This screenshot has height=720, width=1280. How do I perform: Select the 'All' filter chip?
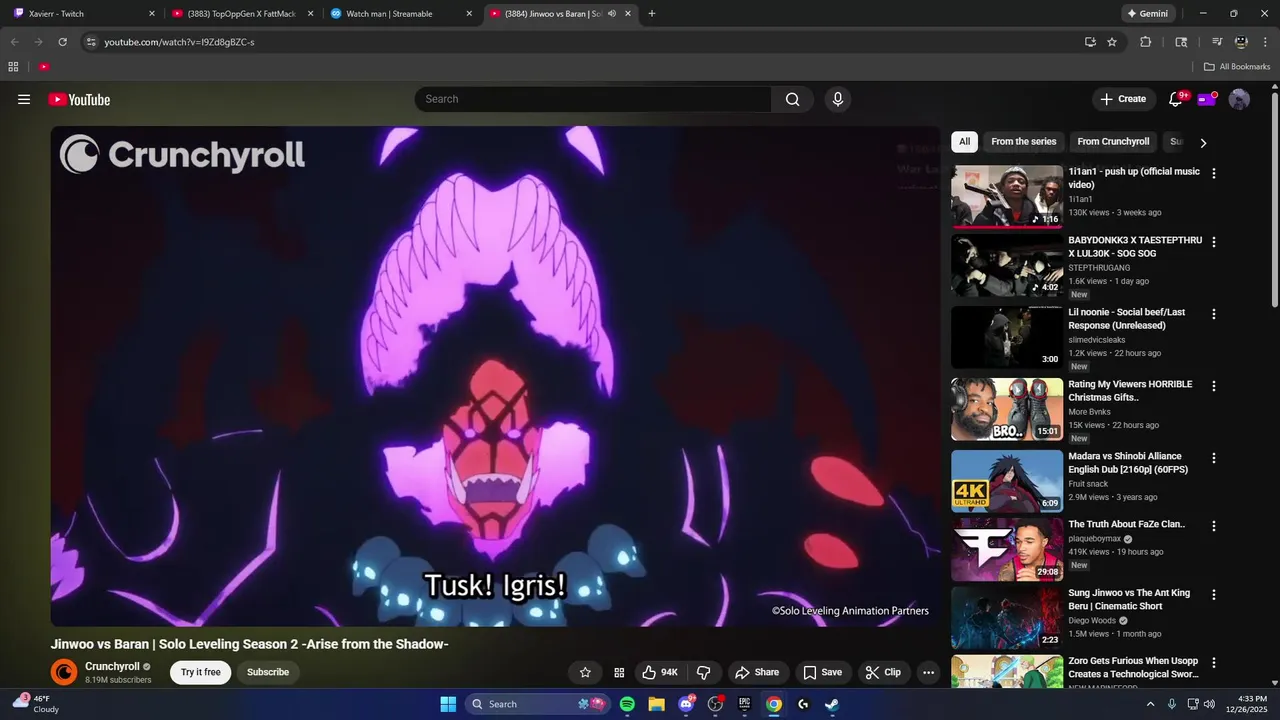(964, 142)
